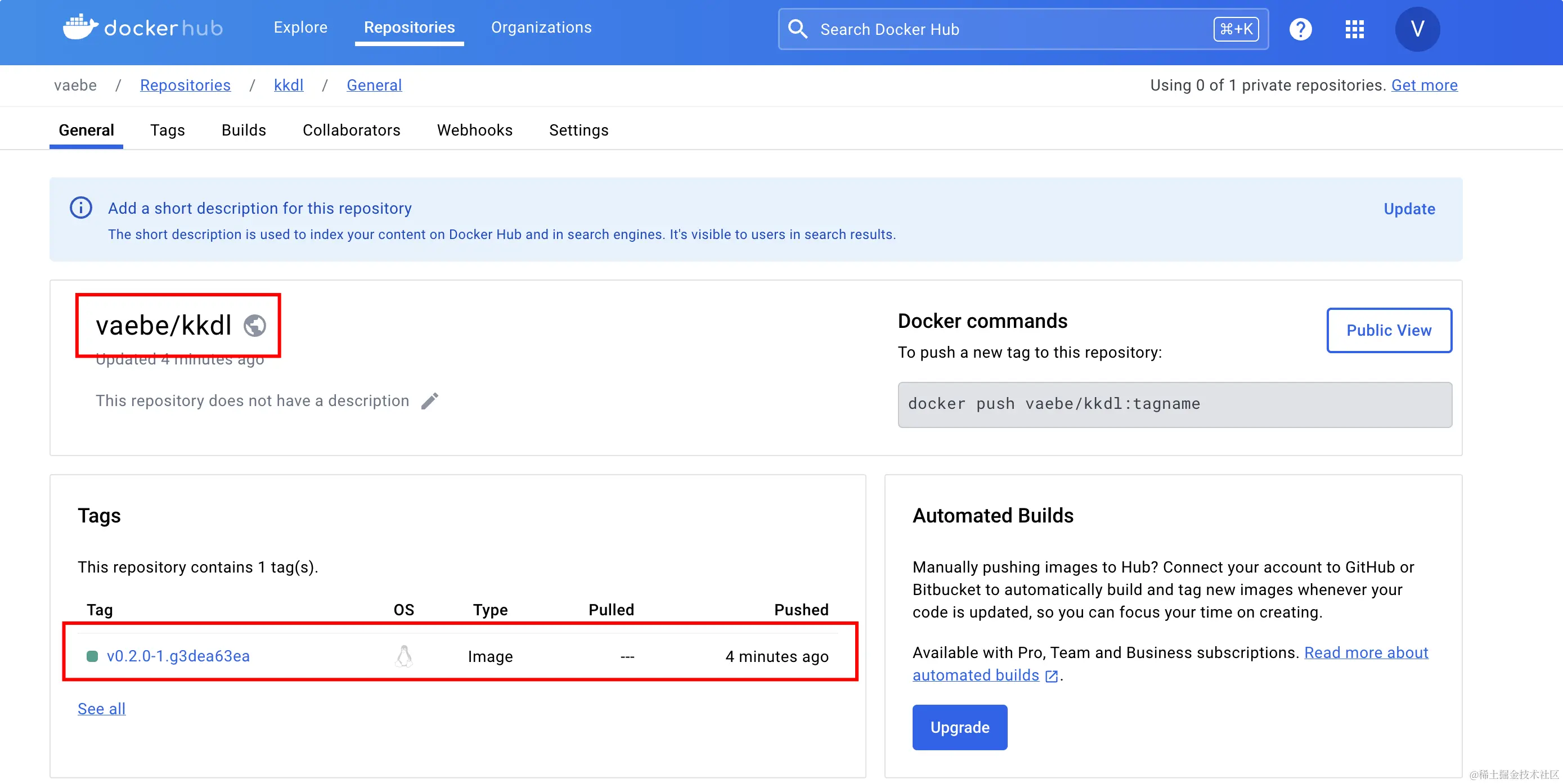1563x784 pixels.
Task: Click the '4 minutes ago' pushed cell
Action: 776,656
